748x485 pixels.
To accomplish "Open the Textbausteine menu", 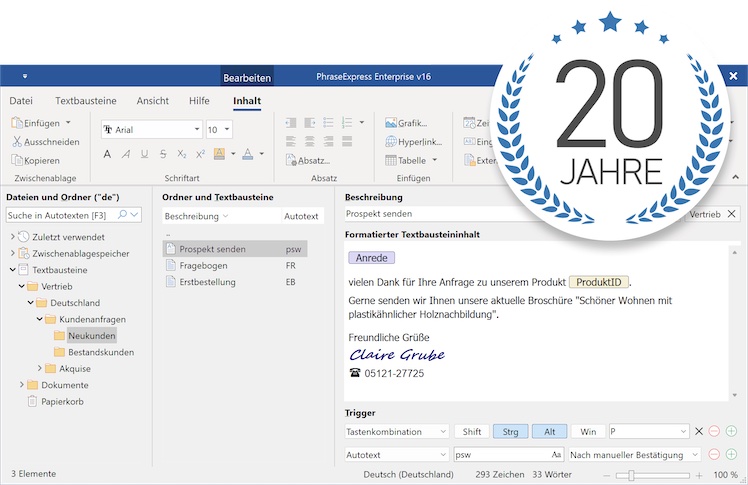I will point(85,101).
